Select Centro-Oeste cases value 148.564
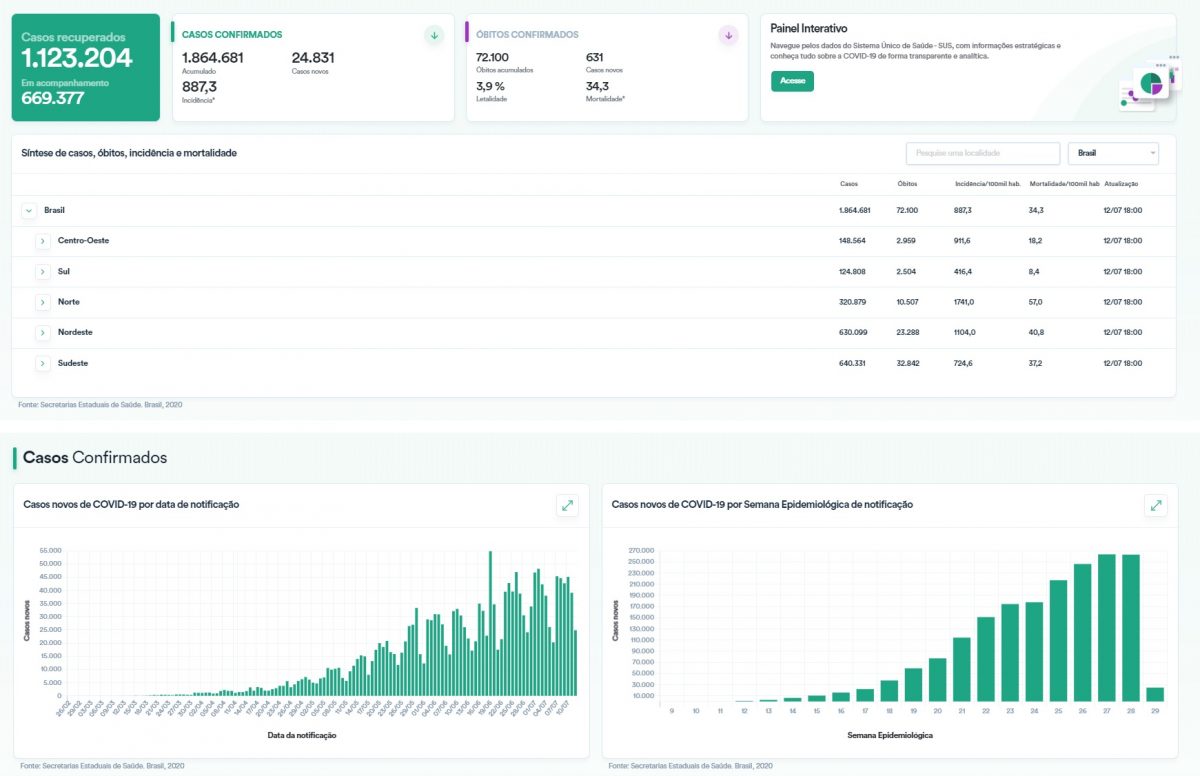This screenshot has height=776, width=1200. click(x=853, y=241)
